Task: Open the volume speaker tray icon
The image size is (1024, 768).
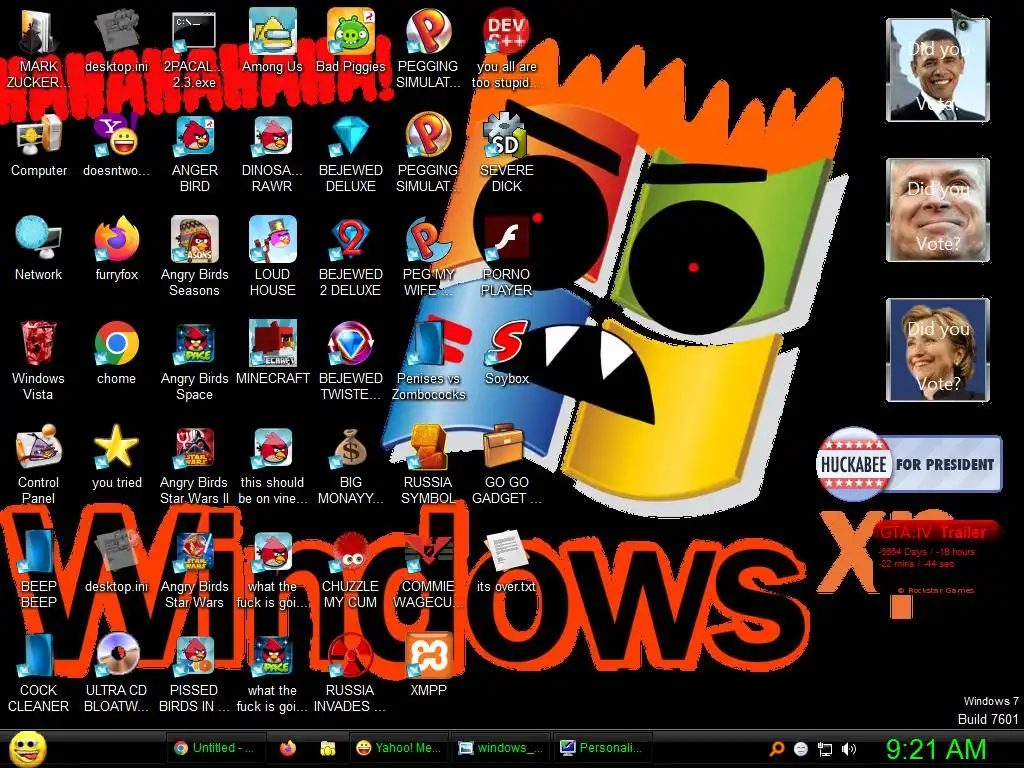Action: (x=849, y=749)
